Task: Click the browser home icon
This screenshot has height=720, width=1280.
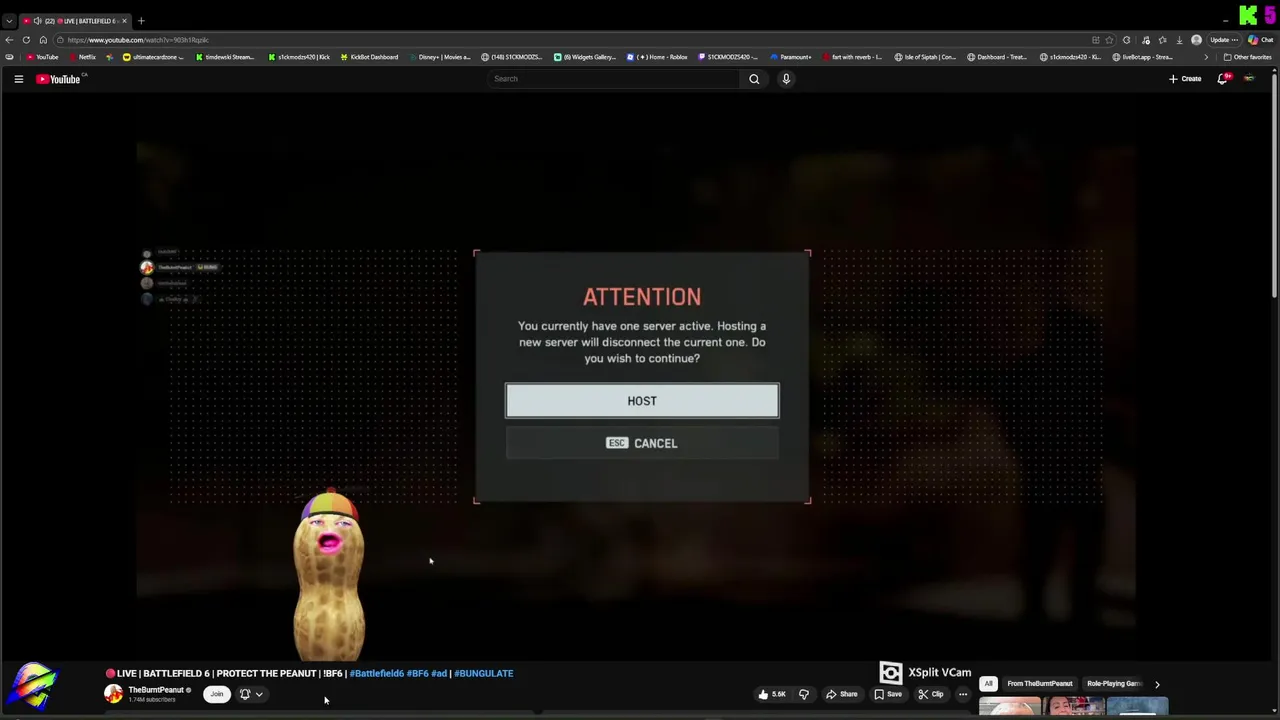Action: coord(43,40)
